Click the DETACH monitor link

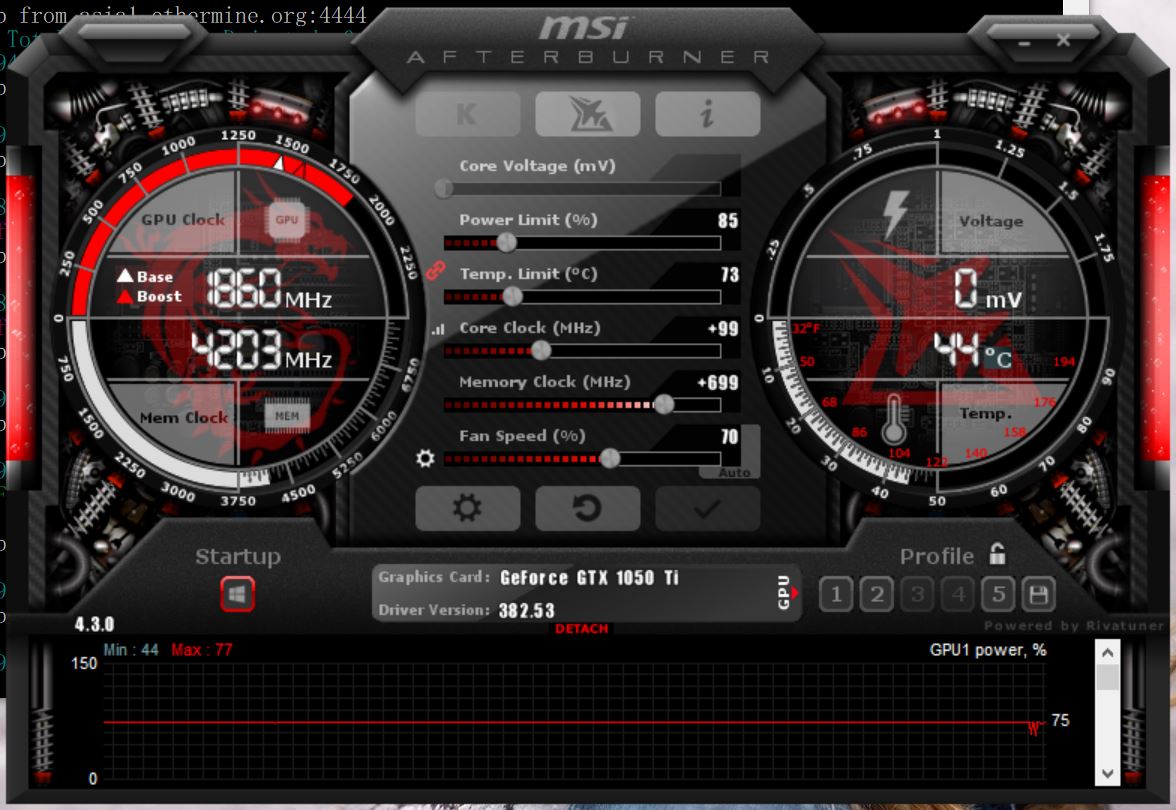tap(581, 629)
